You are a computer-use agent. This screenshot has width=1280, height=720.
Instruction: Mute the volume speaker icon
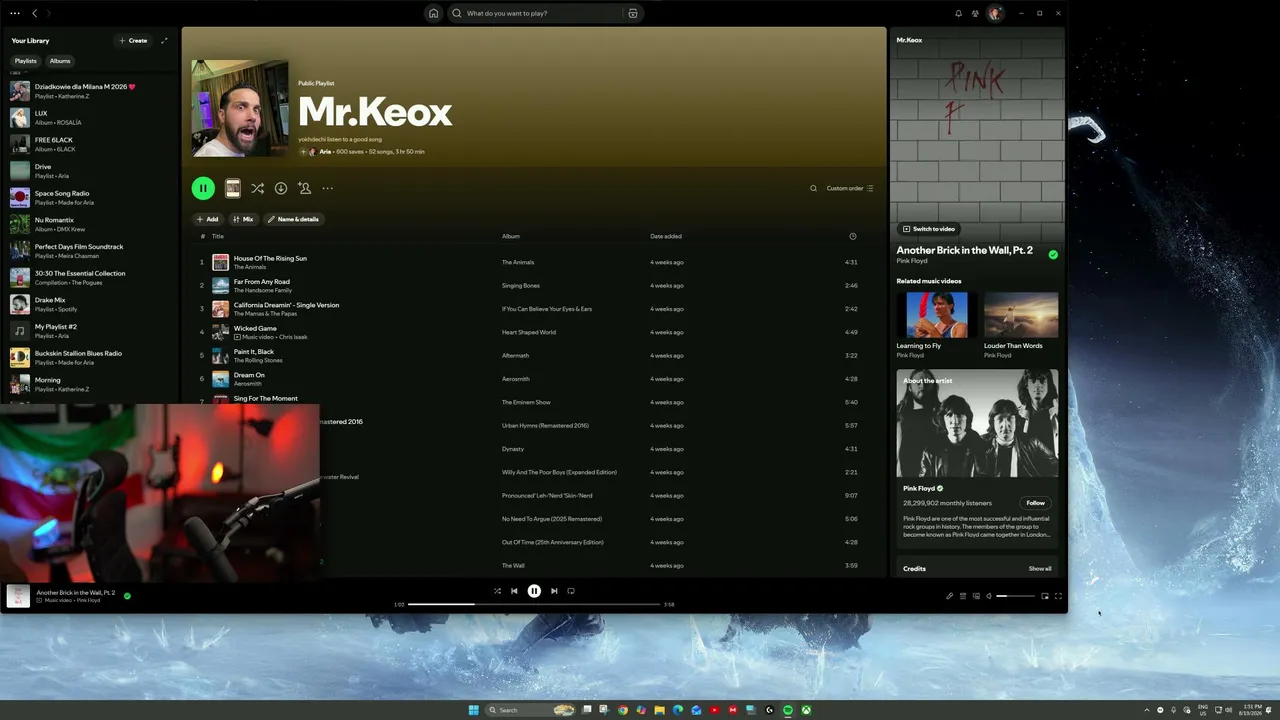pyautogui.click(x=989, y=596)
